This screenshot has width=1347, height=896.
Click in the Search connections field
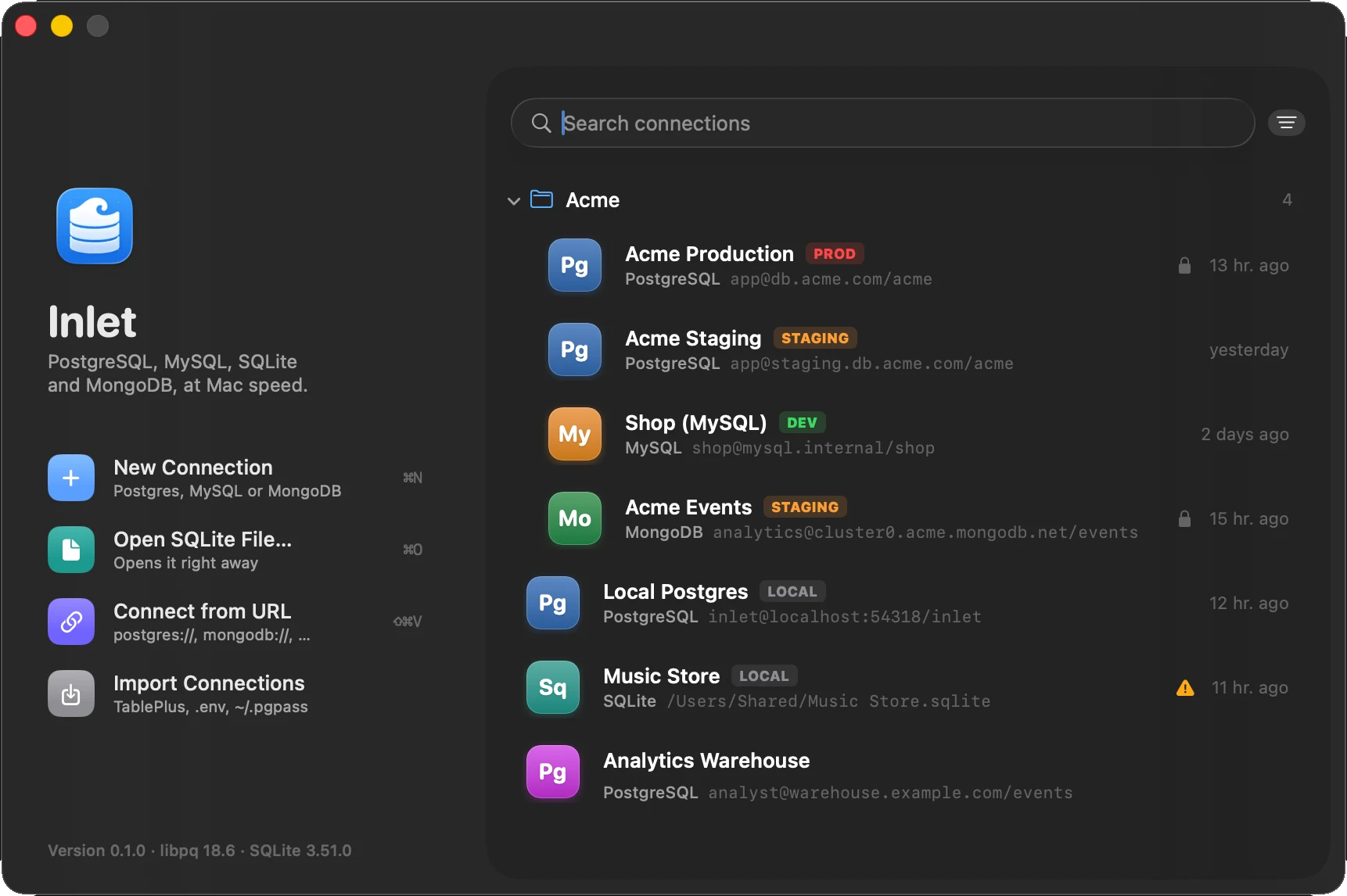(x=882, y=123)
